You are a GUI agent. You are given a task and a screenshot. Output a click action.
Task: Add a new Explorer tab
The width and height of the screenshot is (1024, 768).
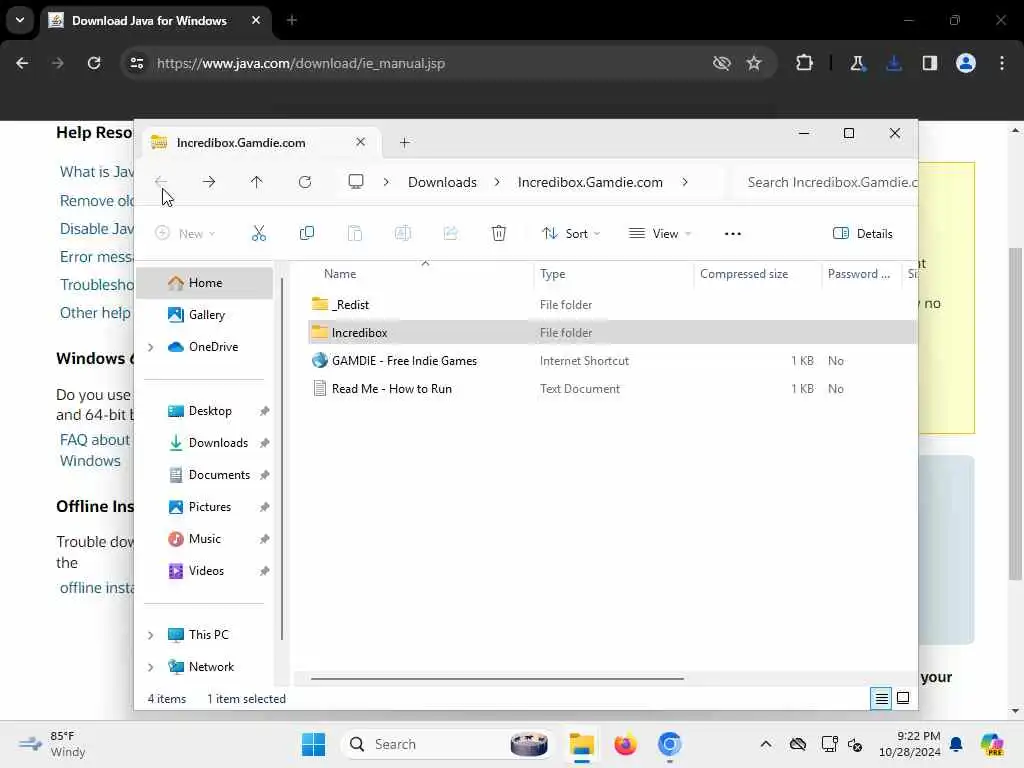(404, 142)
